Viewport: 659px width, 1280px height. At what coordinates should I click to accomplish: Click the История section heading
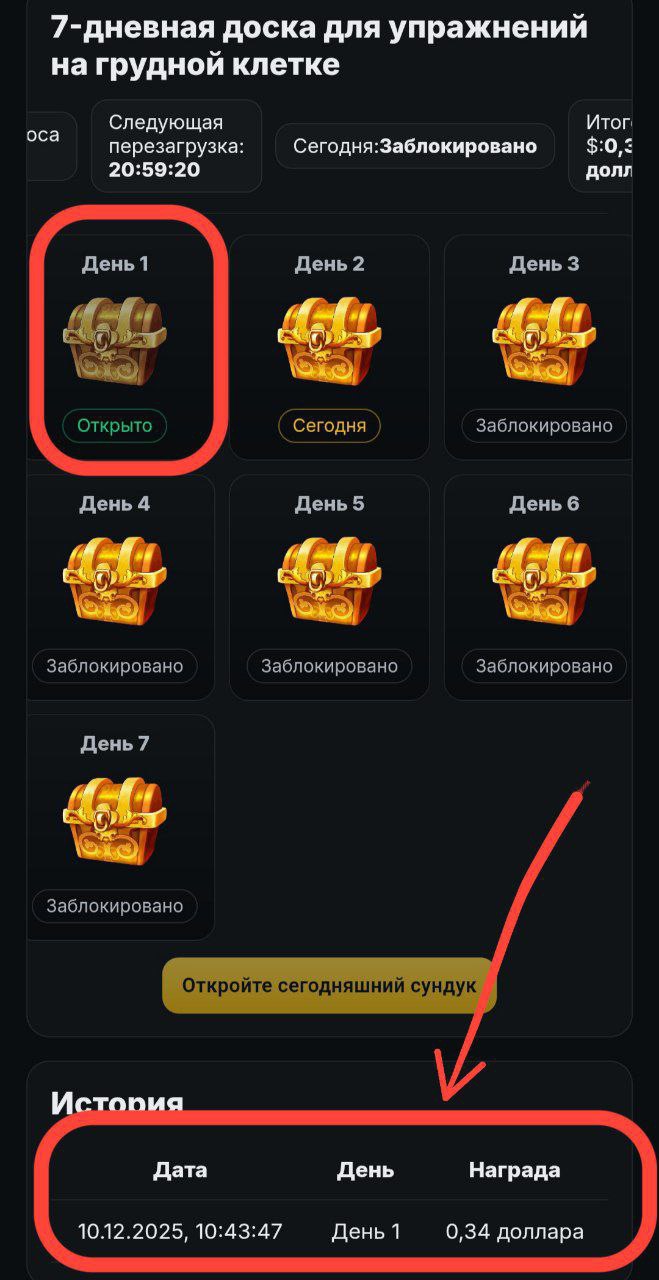117,1103
